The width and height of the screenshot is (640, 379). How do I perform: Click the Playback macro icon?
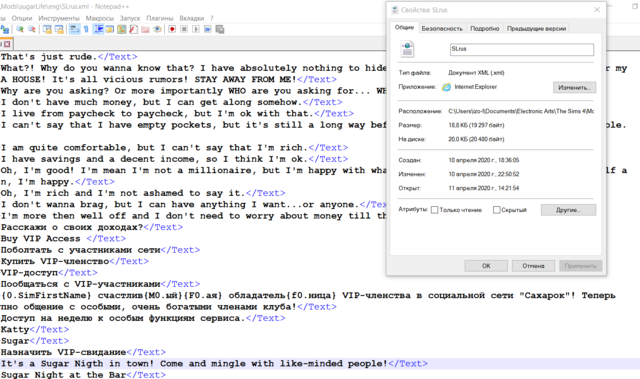coord(196,29)
